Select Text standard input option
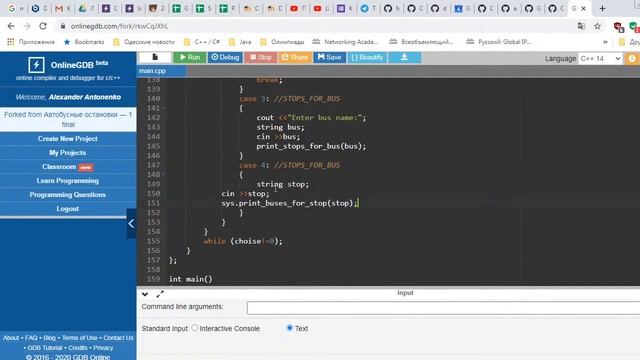 coord(289,328)
